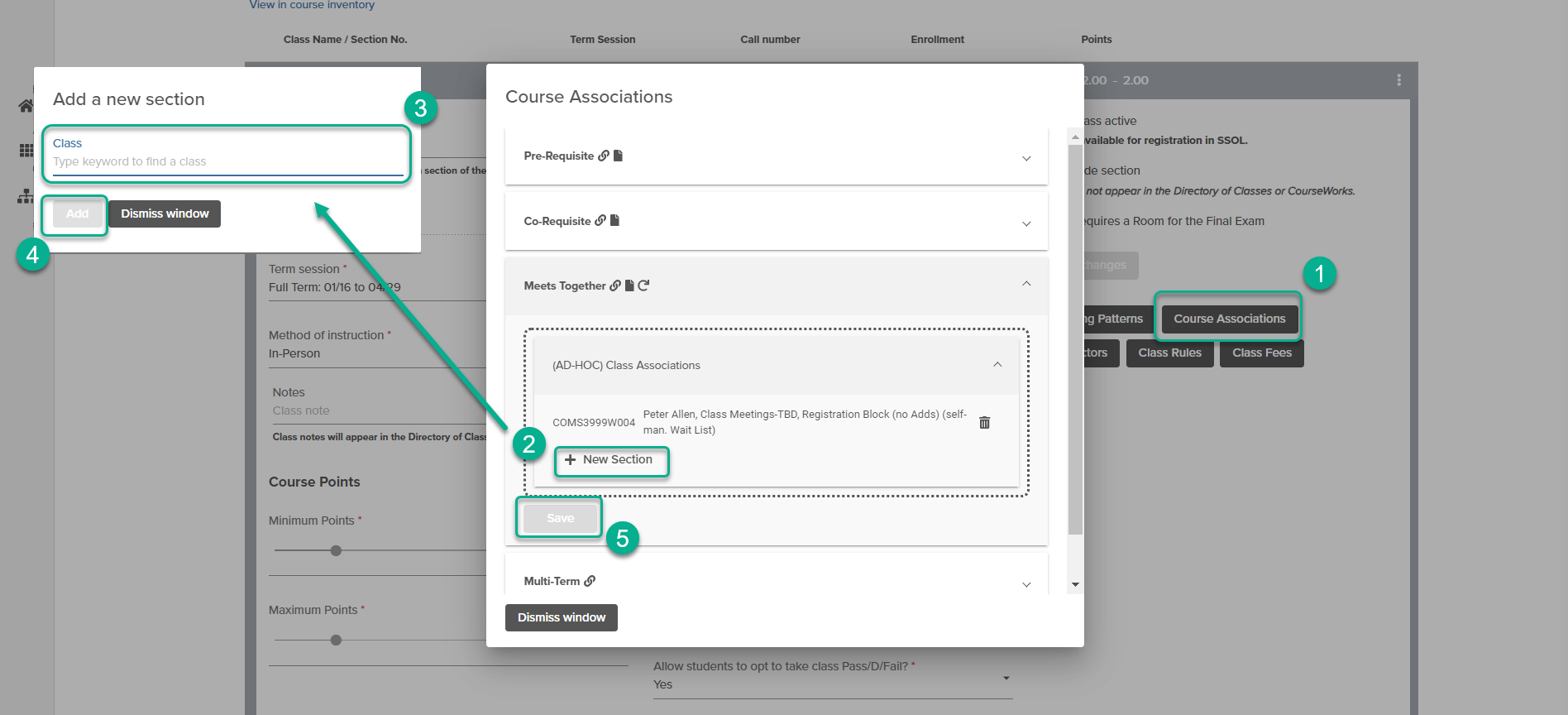1568x715 pixels.
Task: Click the Pre-Requisite document icon
Action: (618, 156)
